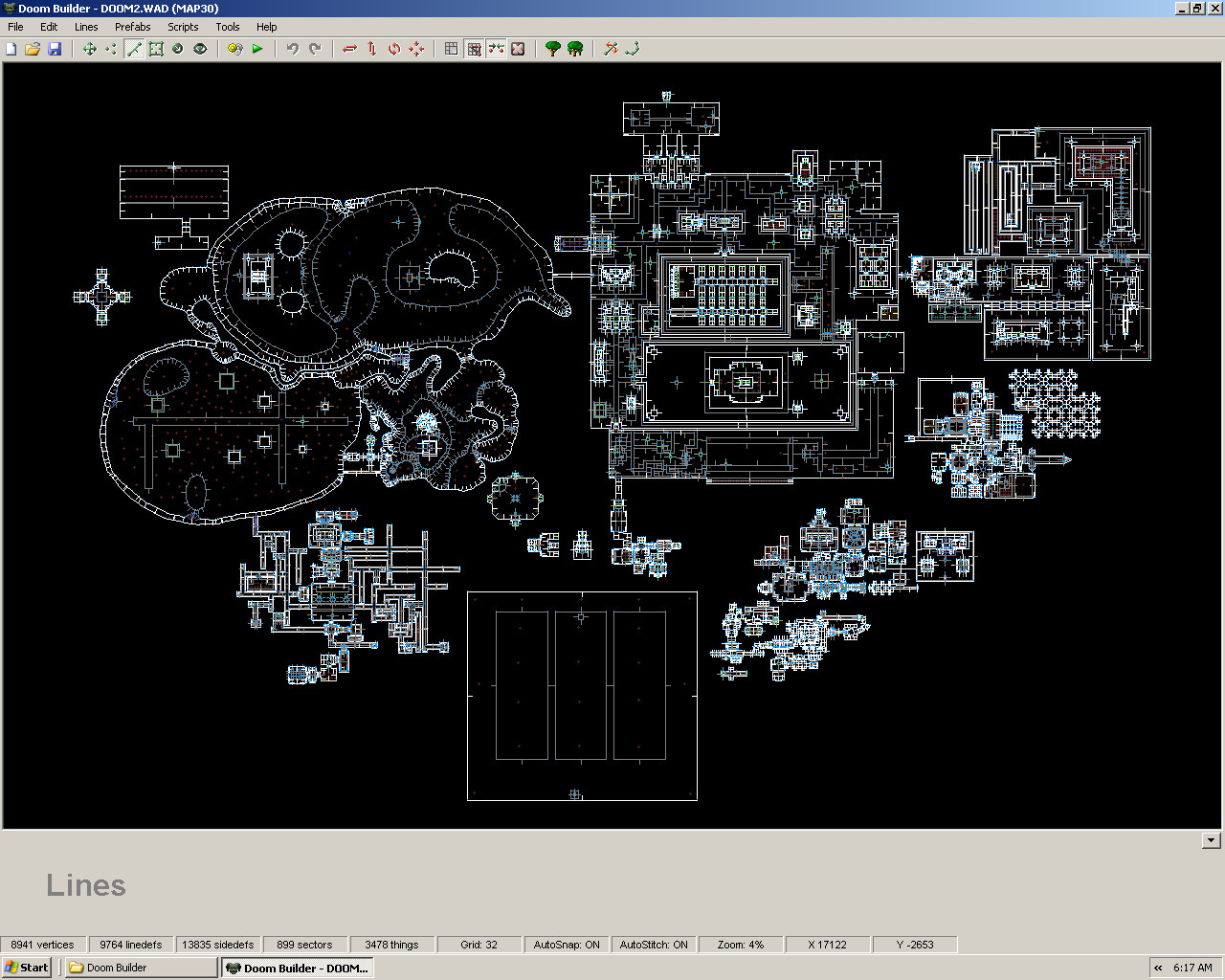Open the File menu

pos(15,27)
